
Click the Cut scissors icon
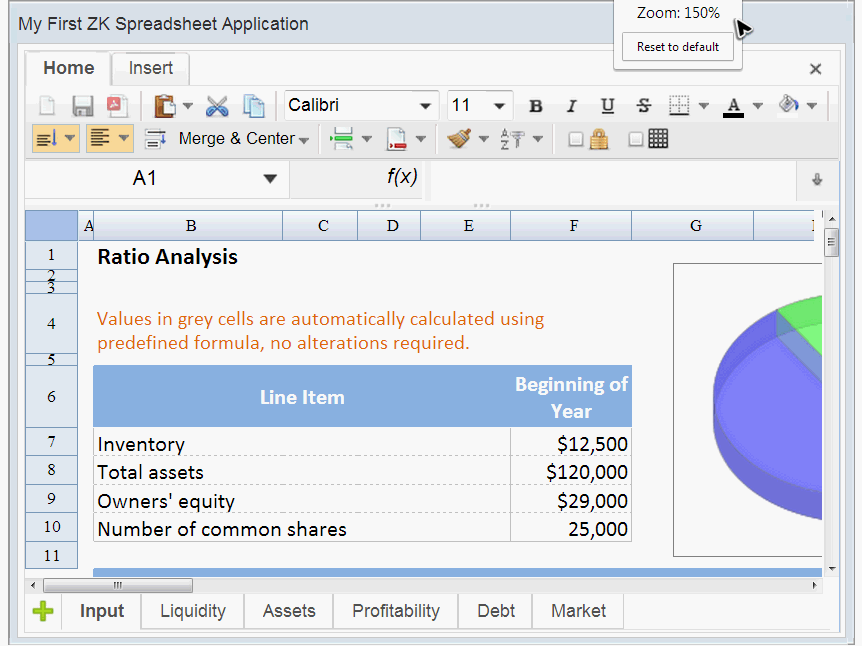(x=217, y=106)
